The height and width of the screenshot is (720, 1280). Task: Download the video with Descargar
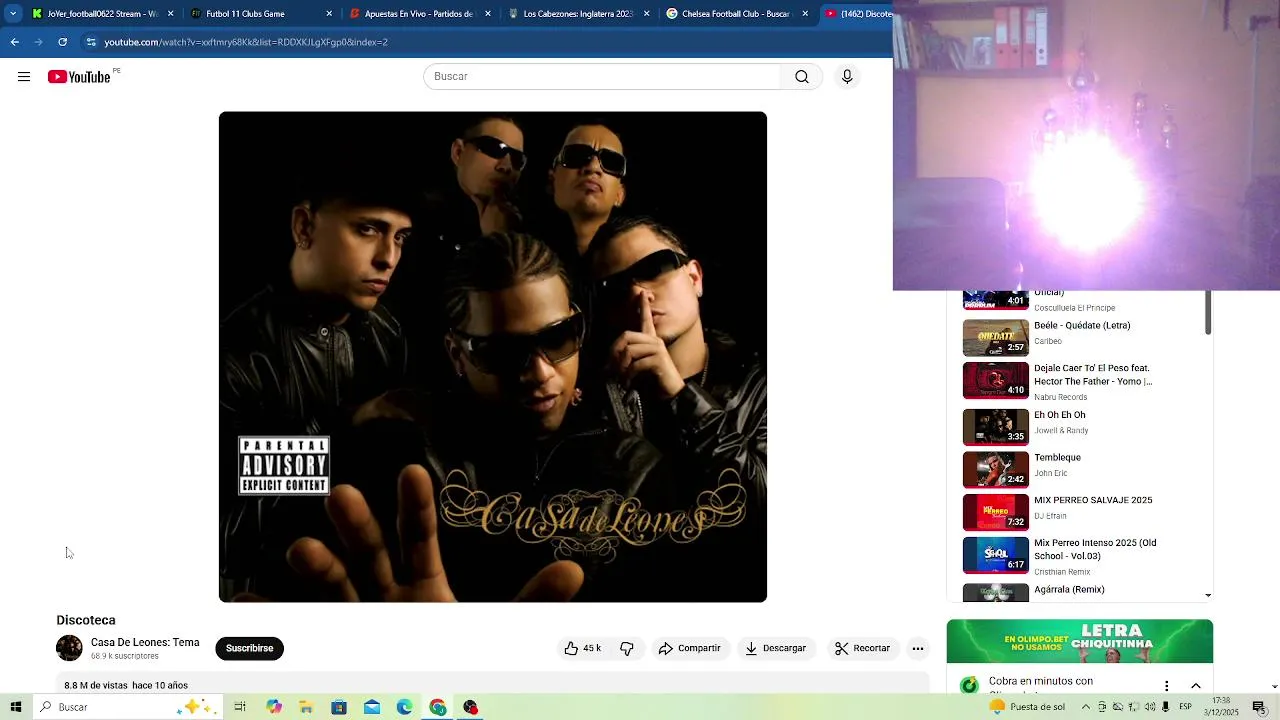775,648
